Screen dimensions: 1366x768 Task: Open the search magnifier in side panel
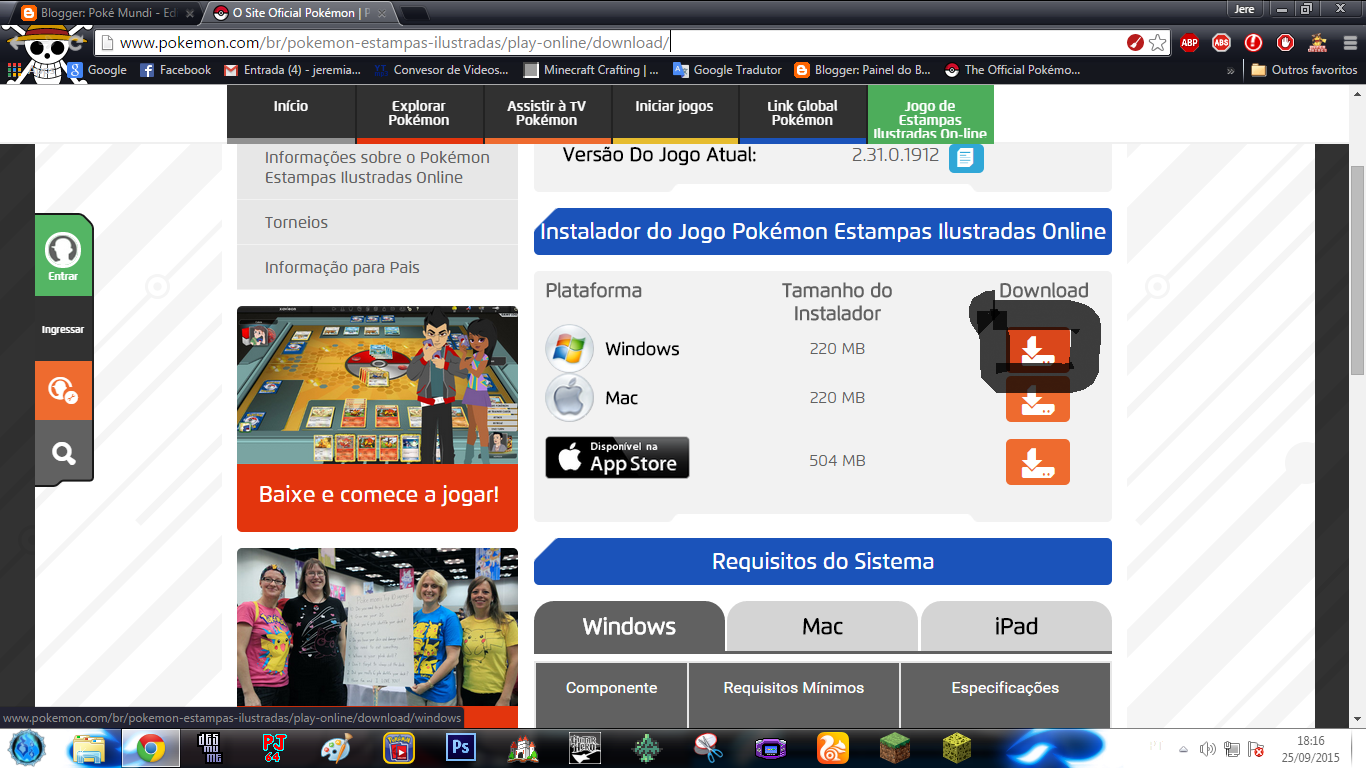click(64, 453)
